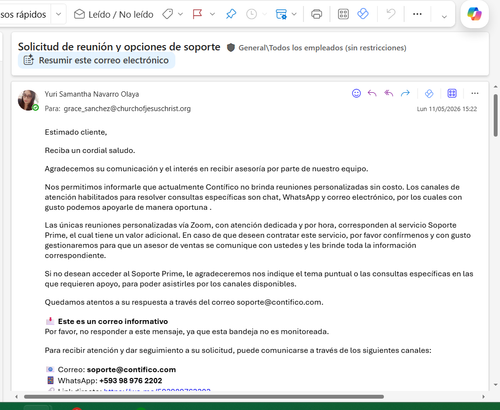500x410 pixels.
Task: Click sender name Yuri Samantha Navarro Olaya
Action: (x=92, y=94)
